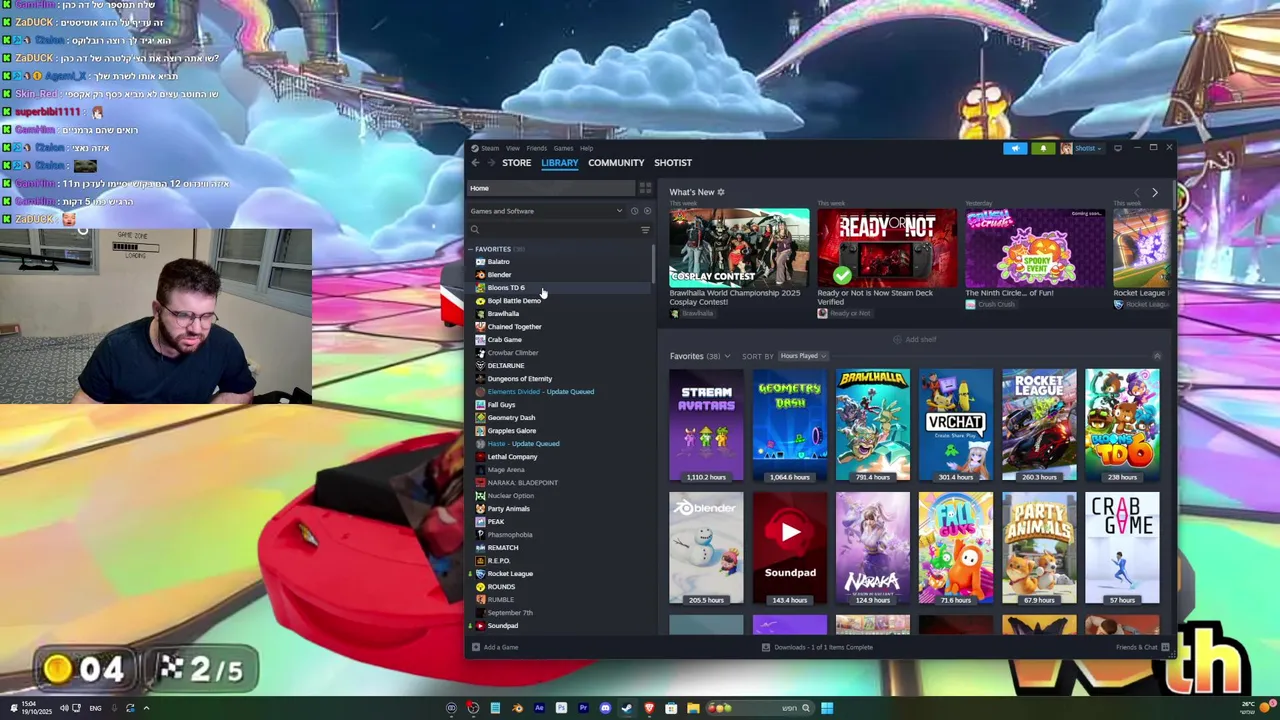Select Bloons TD 6 in the list

coord(505,288)
